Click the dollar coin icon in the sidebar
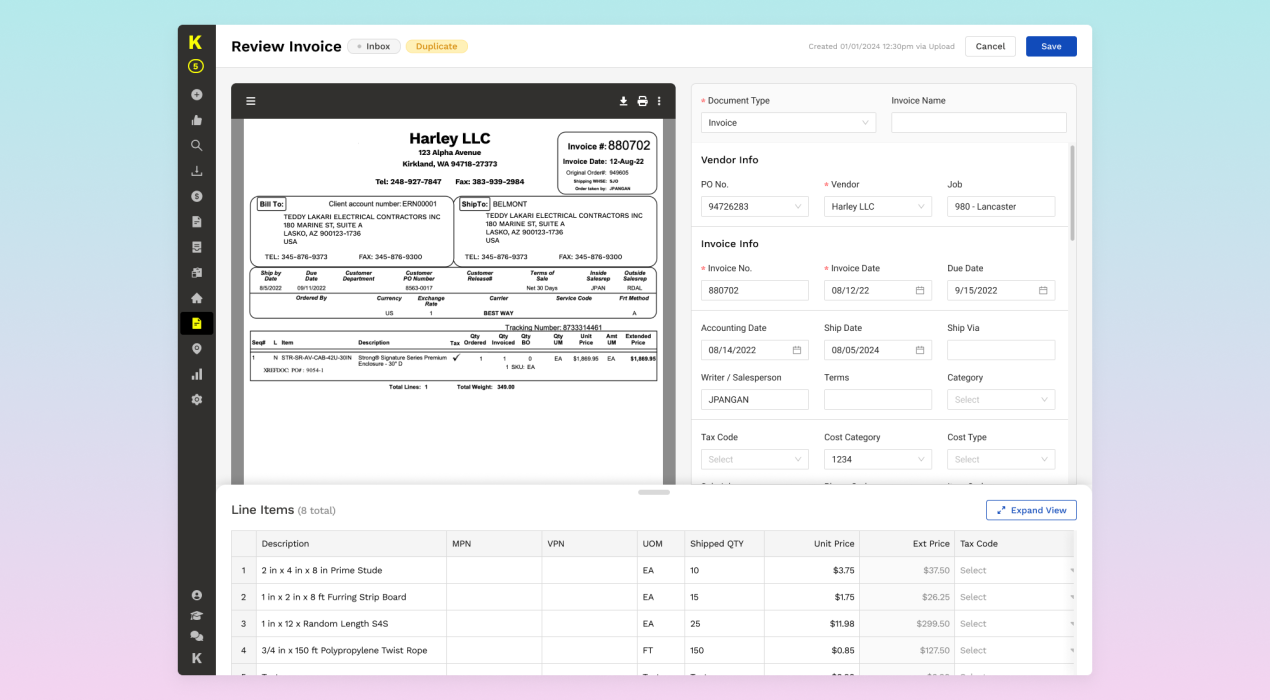 (x=196, y=196)
